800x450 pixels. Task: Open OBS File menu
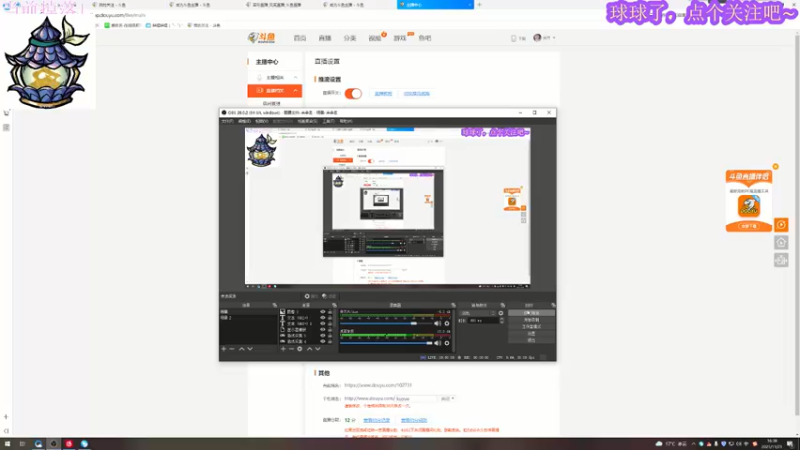pos(228,121)
